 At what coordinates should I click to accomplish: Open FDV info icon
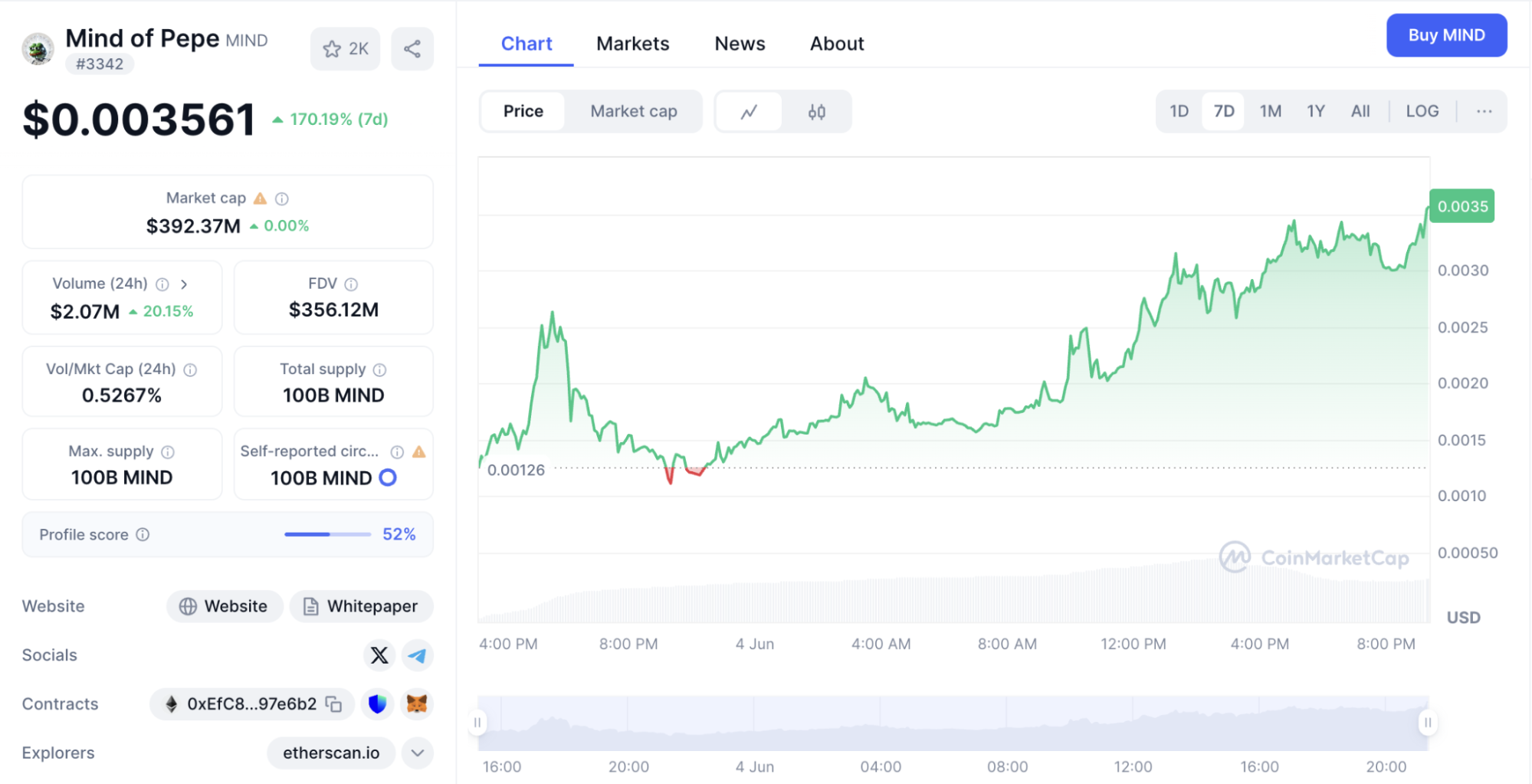[351, 284]
